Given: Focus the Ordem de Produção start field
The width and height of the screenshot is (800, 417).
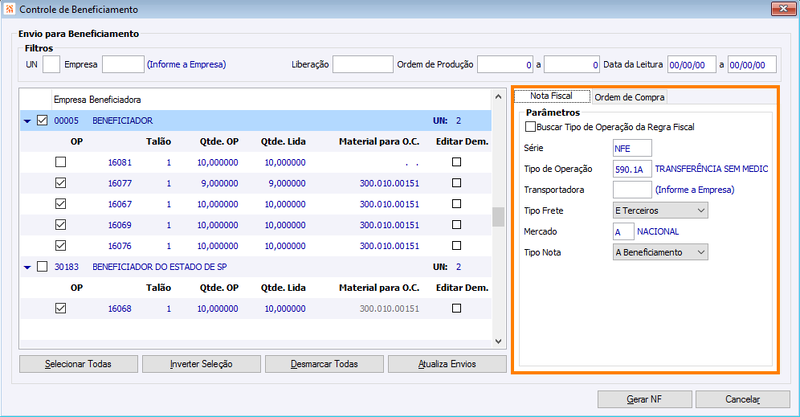Looking at the screenshot, I should tap(505, 64).
